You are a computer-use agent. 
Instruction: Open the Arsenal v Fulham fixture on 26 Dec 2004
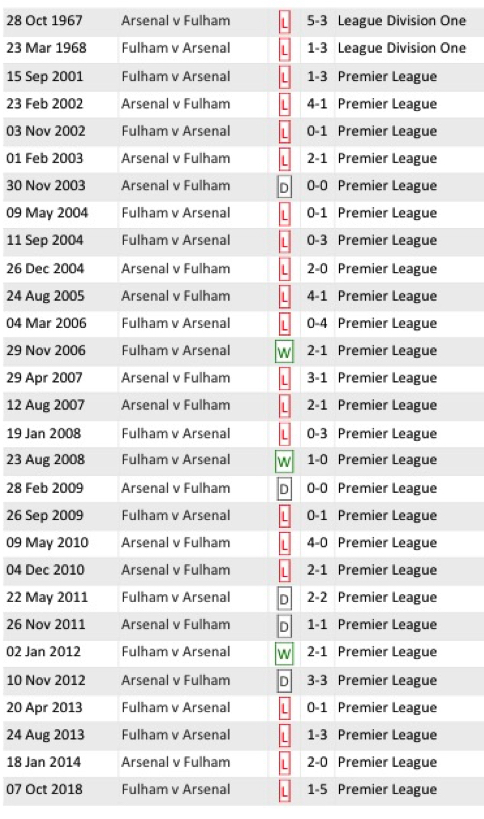175,268
